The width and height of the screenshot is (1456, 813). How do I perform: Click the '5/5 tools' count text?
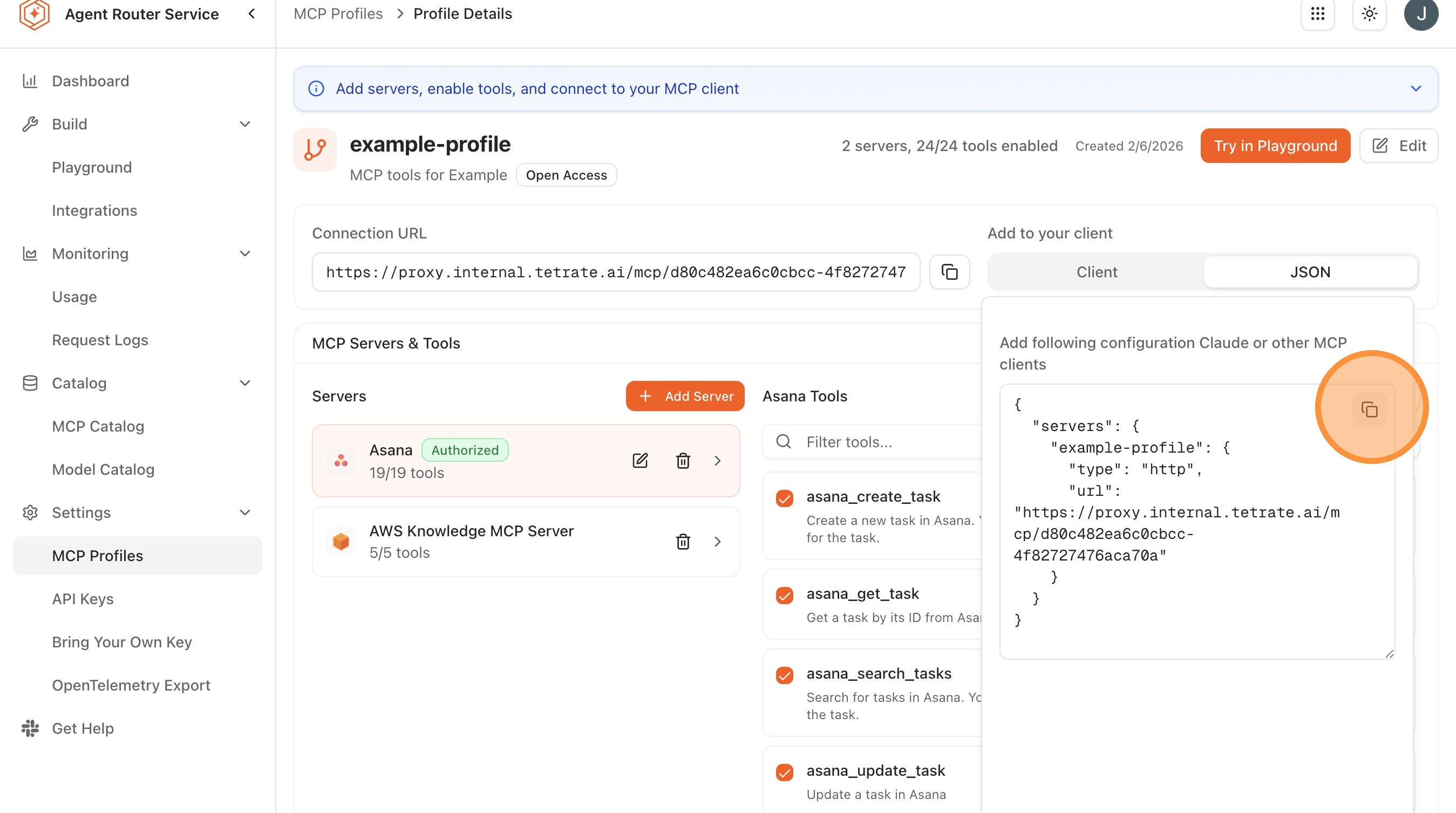click(399, 552)
